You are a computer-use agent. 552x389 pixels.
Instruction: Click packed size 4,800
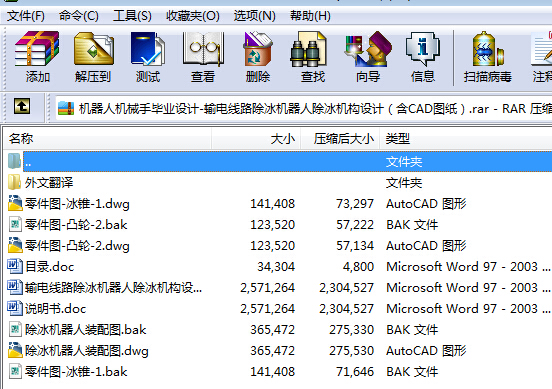click(x=358, y=267)
